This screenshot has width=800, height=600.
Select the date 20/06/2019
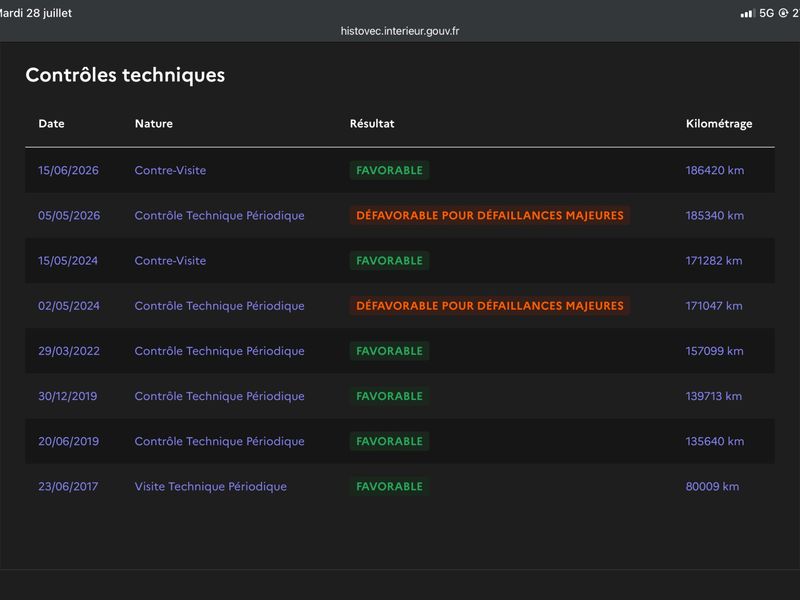point(68,441)
